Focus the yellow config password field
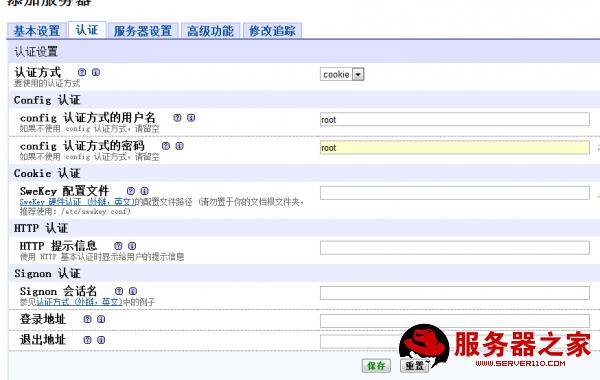This screenshot has height=380, width=600. (x=455, y=148)
